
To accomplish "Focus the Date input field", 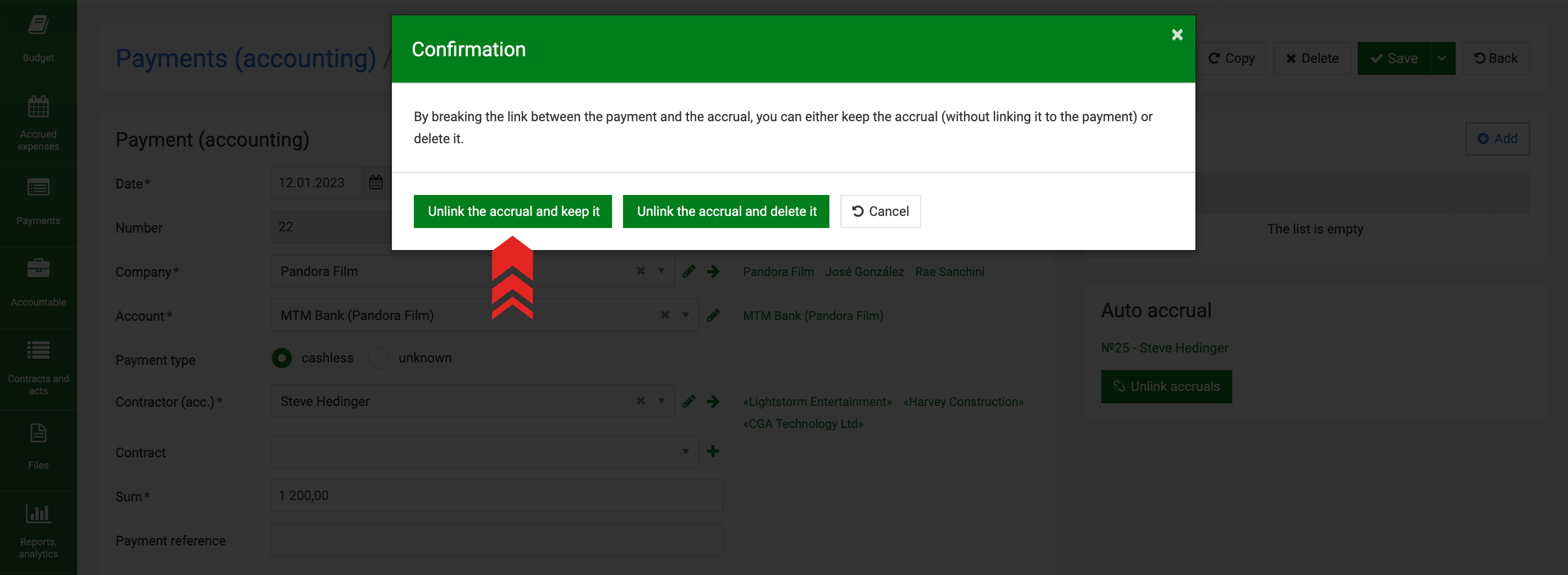I will click(x=316, y=183).
